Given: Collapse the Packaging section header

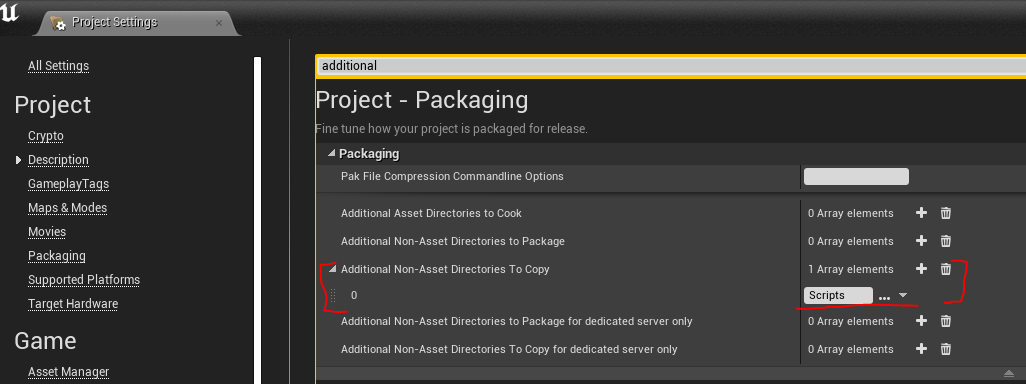Looking at the screenshot, I should (x=331, y=153).
